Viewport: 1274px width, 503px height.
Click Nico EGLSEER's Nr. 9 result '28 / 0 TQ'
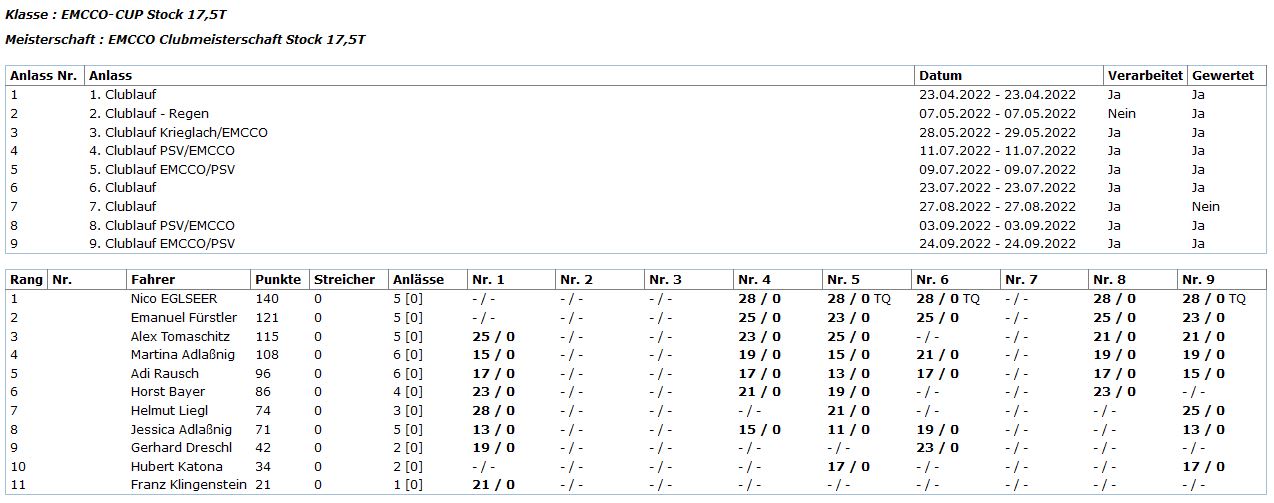(1214, 298)
